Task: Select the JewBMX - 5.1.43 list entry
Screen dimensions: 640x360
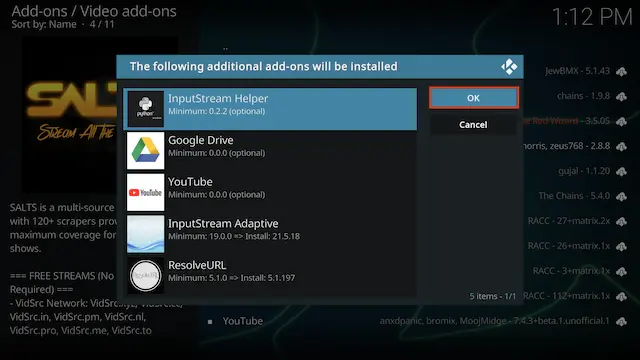Action: [578, 71]
